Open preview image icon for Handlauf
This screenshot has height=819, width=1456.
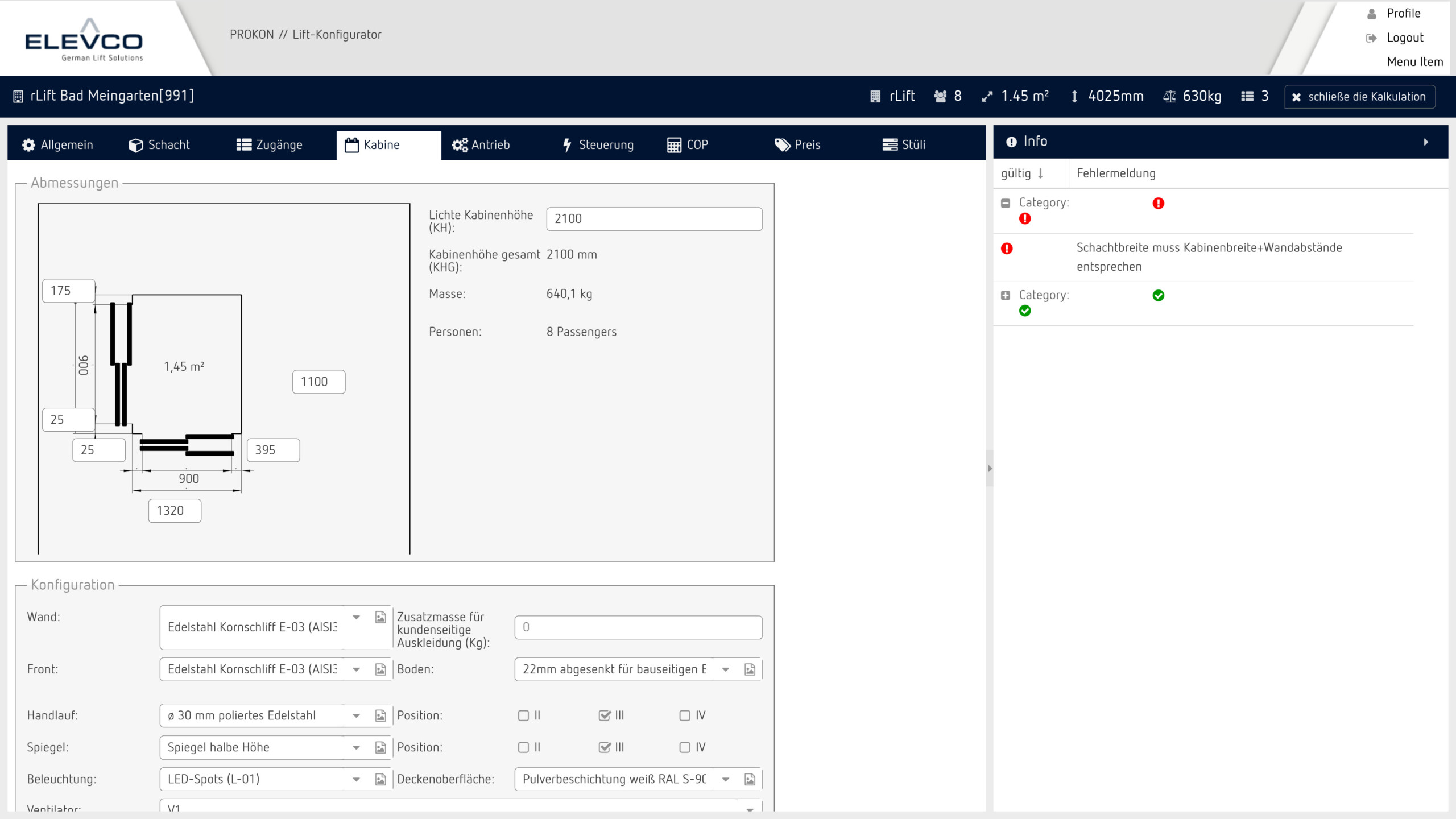click(380, 715)
